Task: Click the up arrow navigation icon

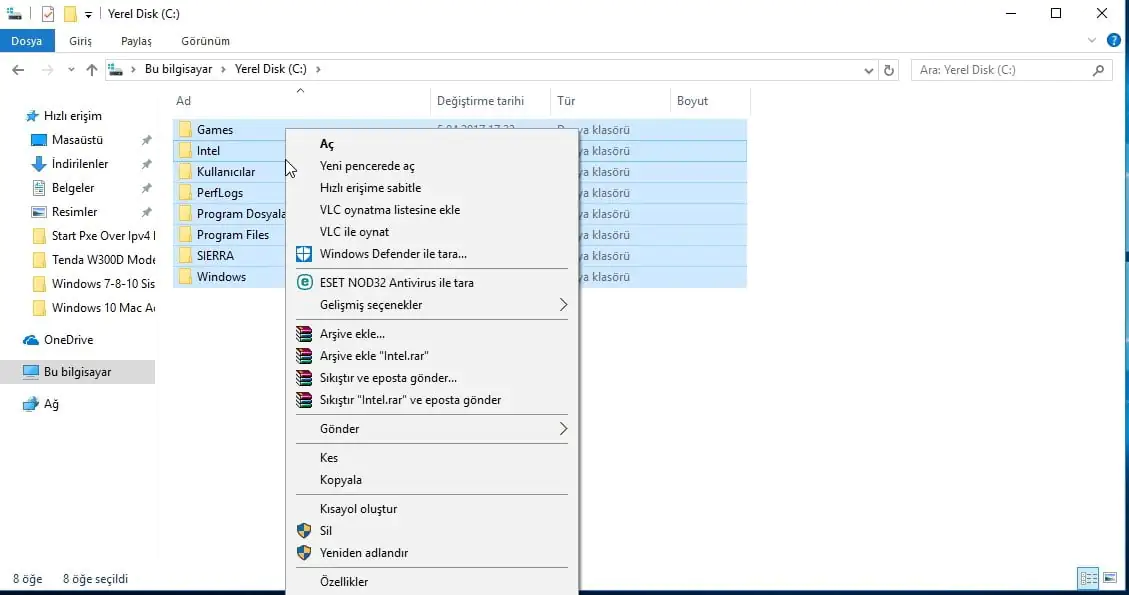Action: tap(92, 70)
